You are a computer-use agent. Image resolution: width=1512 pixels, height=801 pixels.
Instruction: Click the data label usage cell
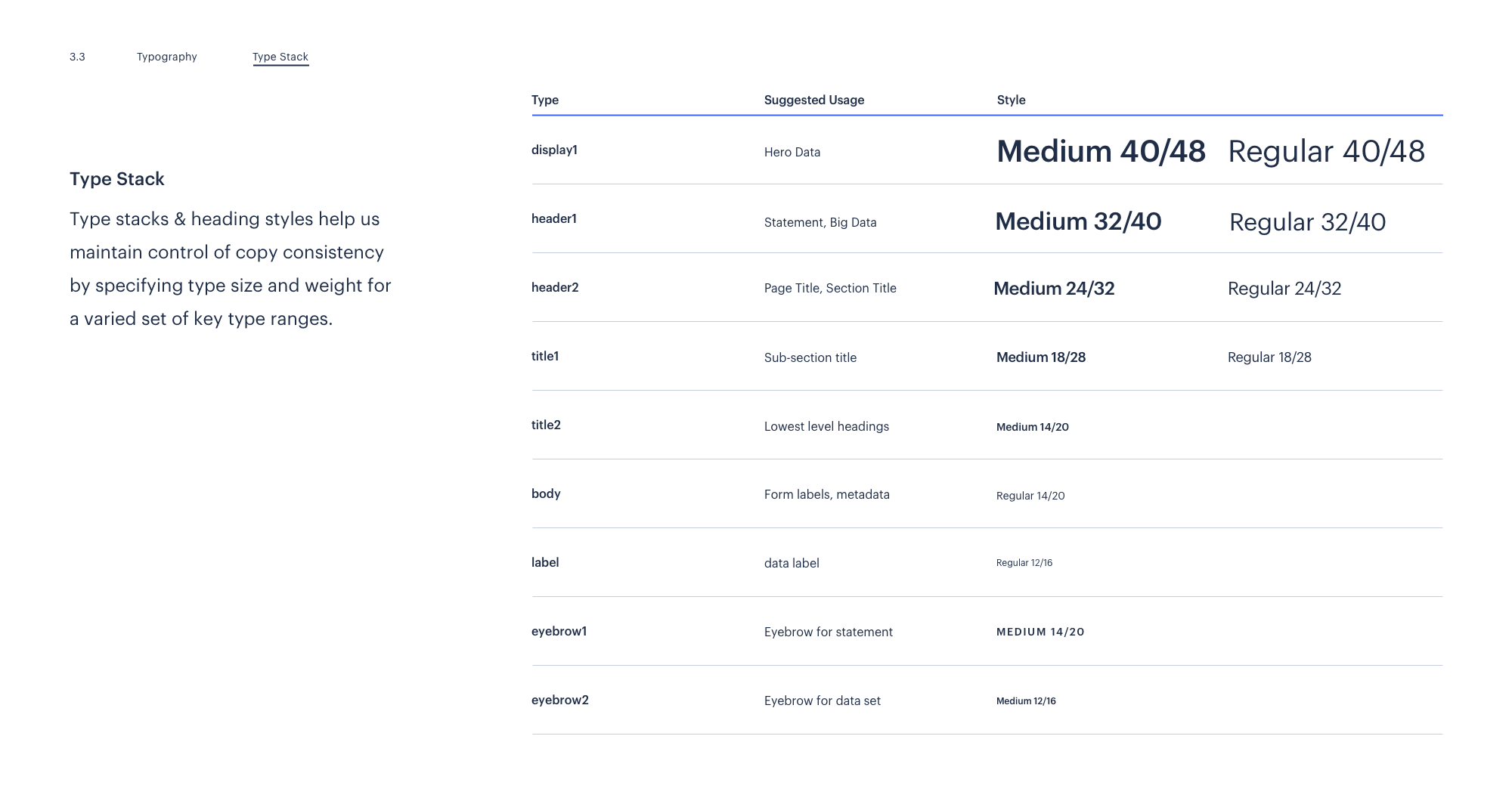click(792, 563)
